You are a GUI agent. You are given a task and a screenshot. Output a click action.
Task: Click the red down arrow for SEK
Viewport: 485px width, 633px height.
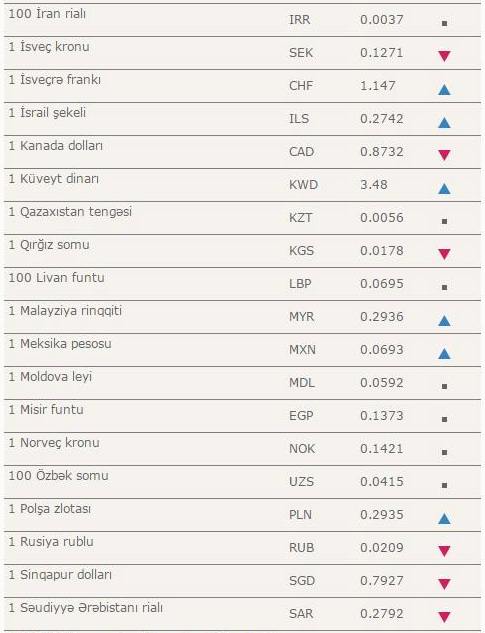click(x=444, y=56)
